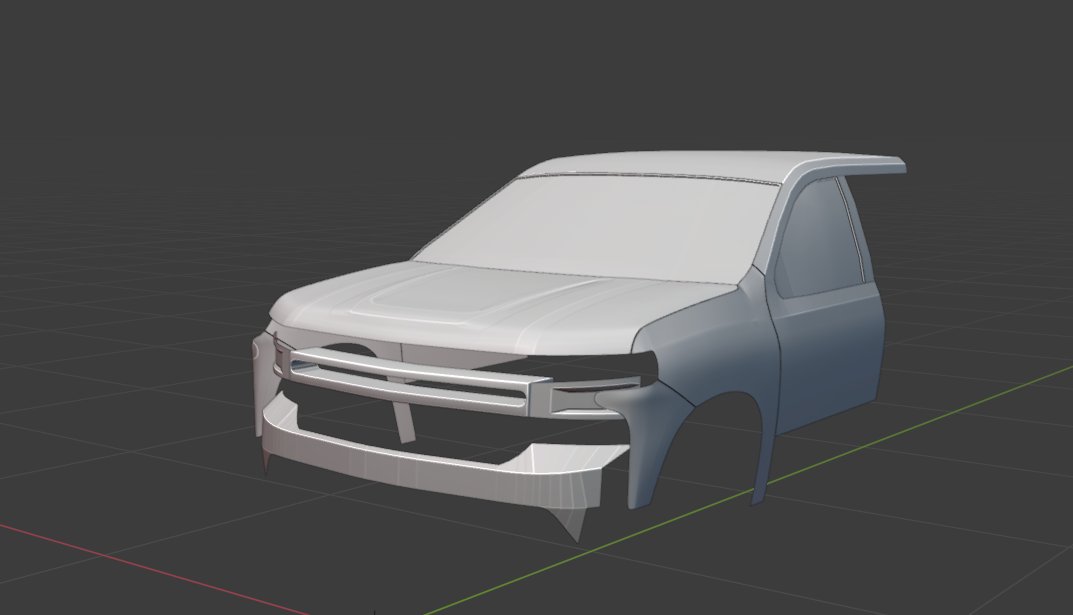
Task: Select the cab roof panel
Action: [712, 167]
